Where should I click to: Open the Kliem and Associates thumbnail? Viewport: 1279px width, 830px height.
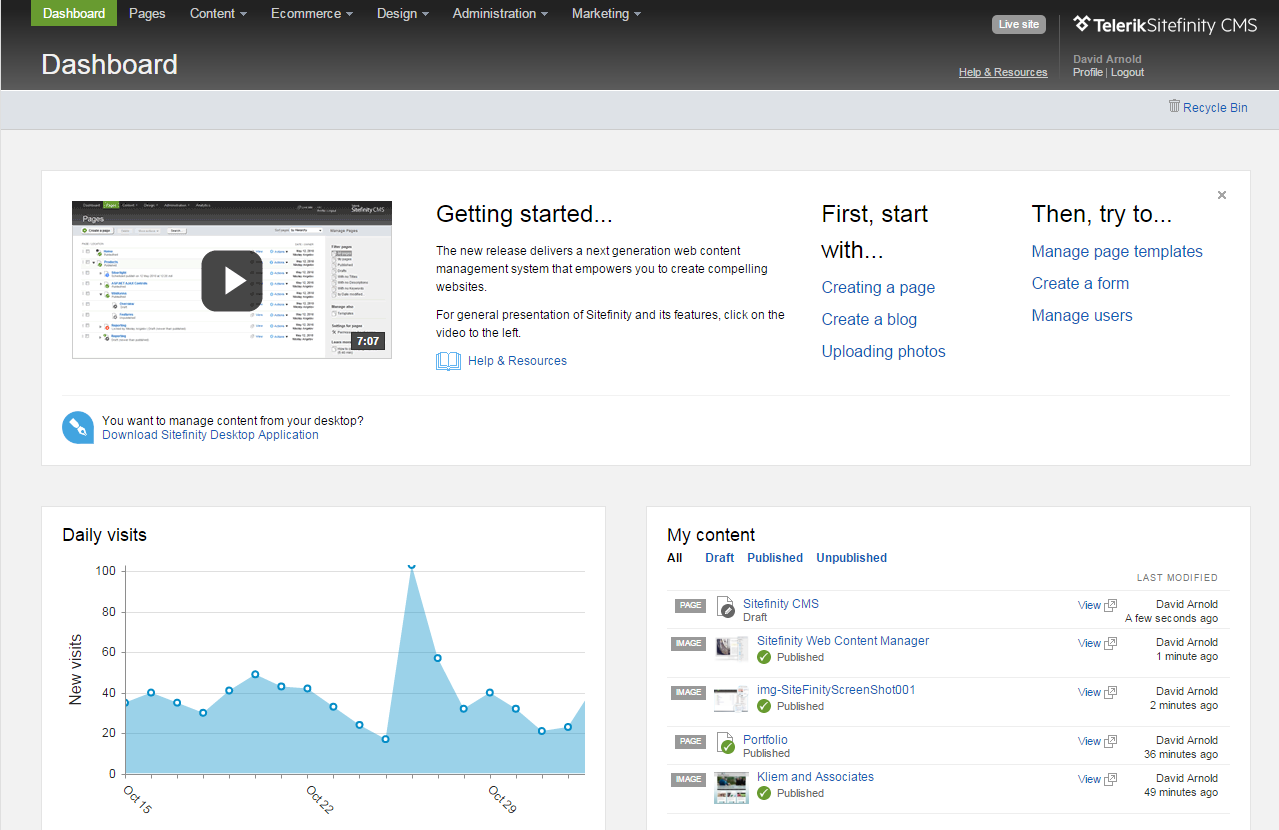(731, 788)
